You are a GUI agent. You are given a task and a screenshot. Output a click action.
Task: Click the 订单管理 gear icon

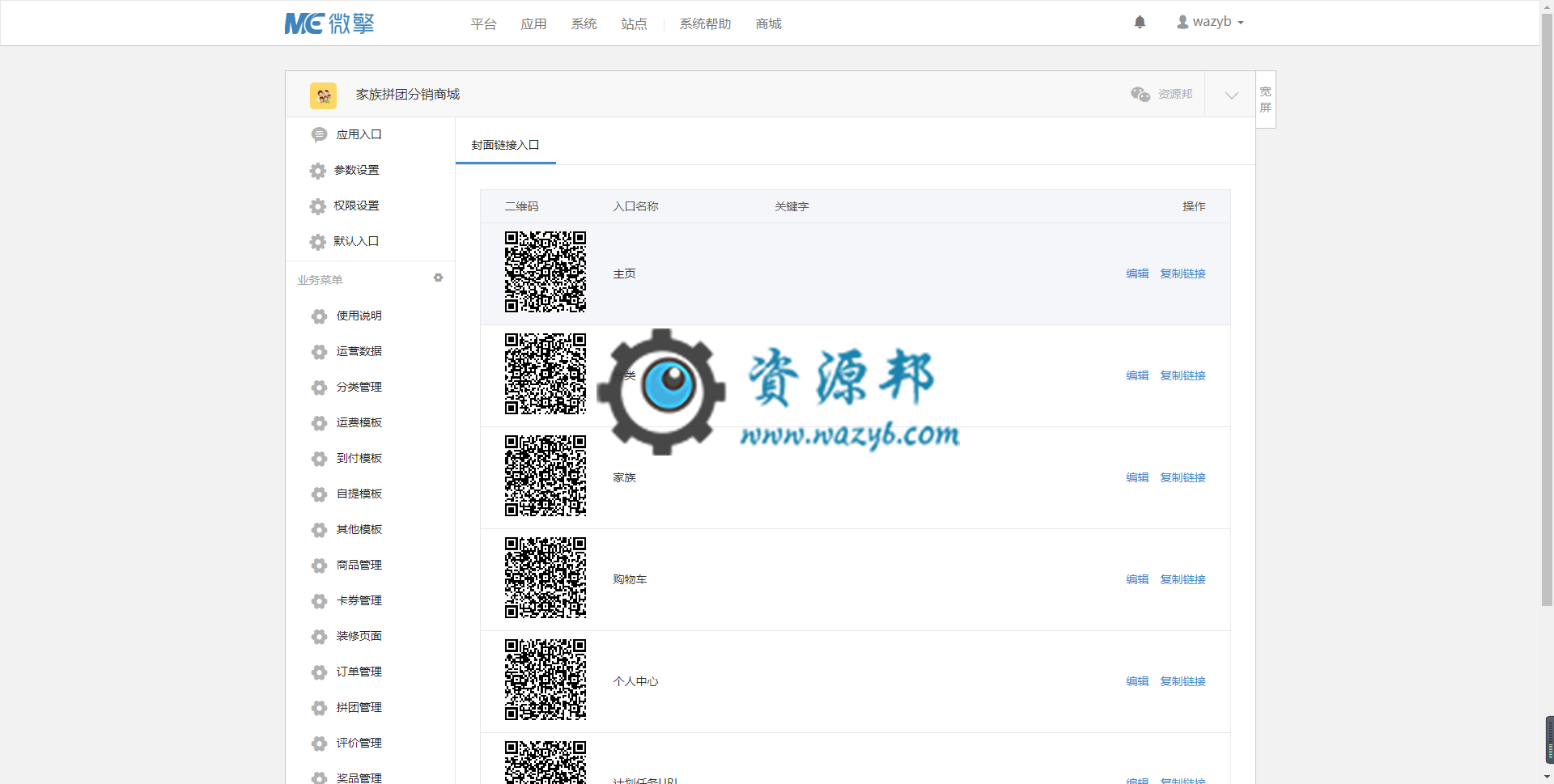(x=320, y=672)
